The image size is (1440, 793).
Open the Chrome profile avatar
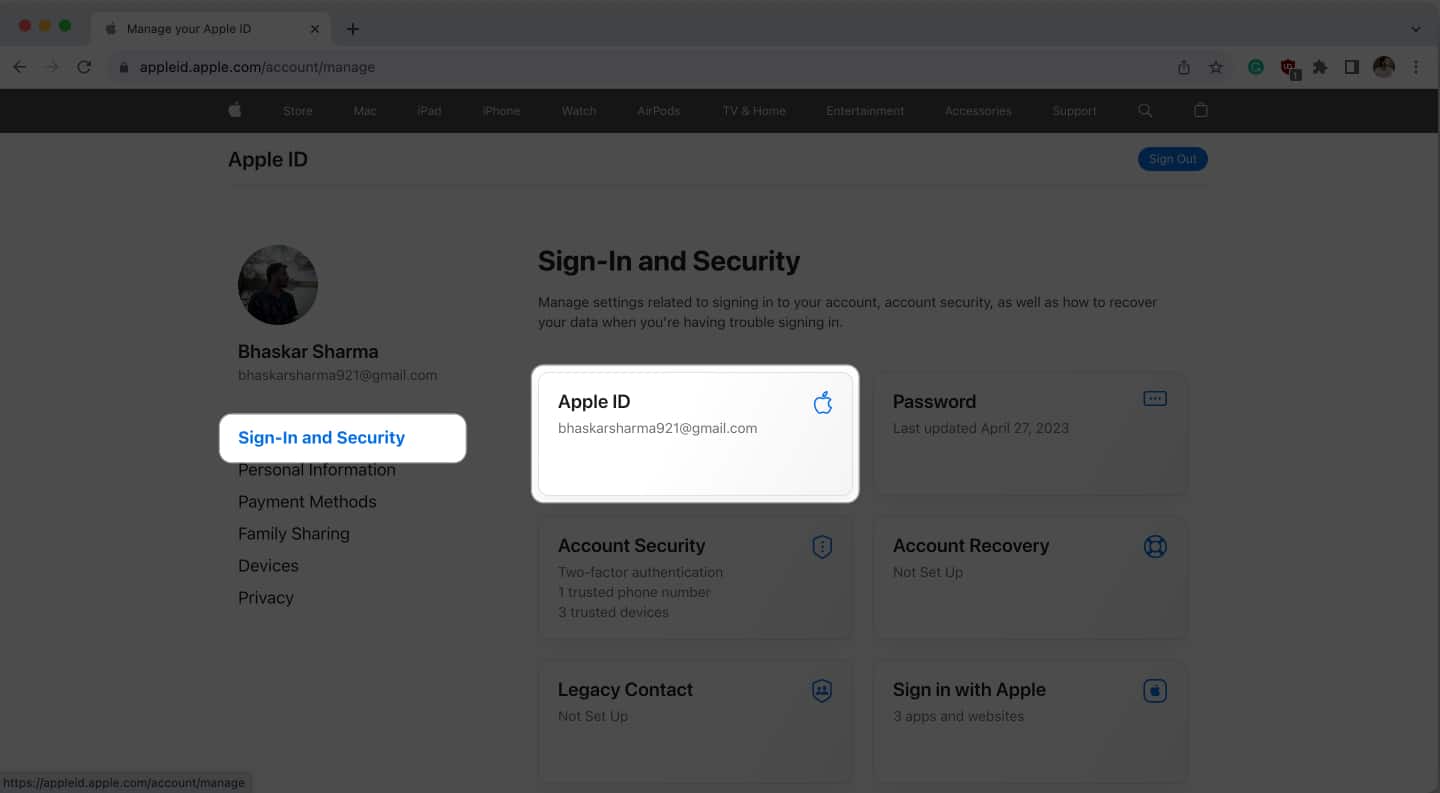tap(1384, 67)
